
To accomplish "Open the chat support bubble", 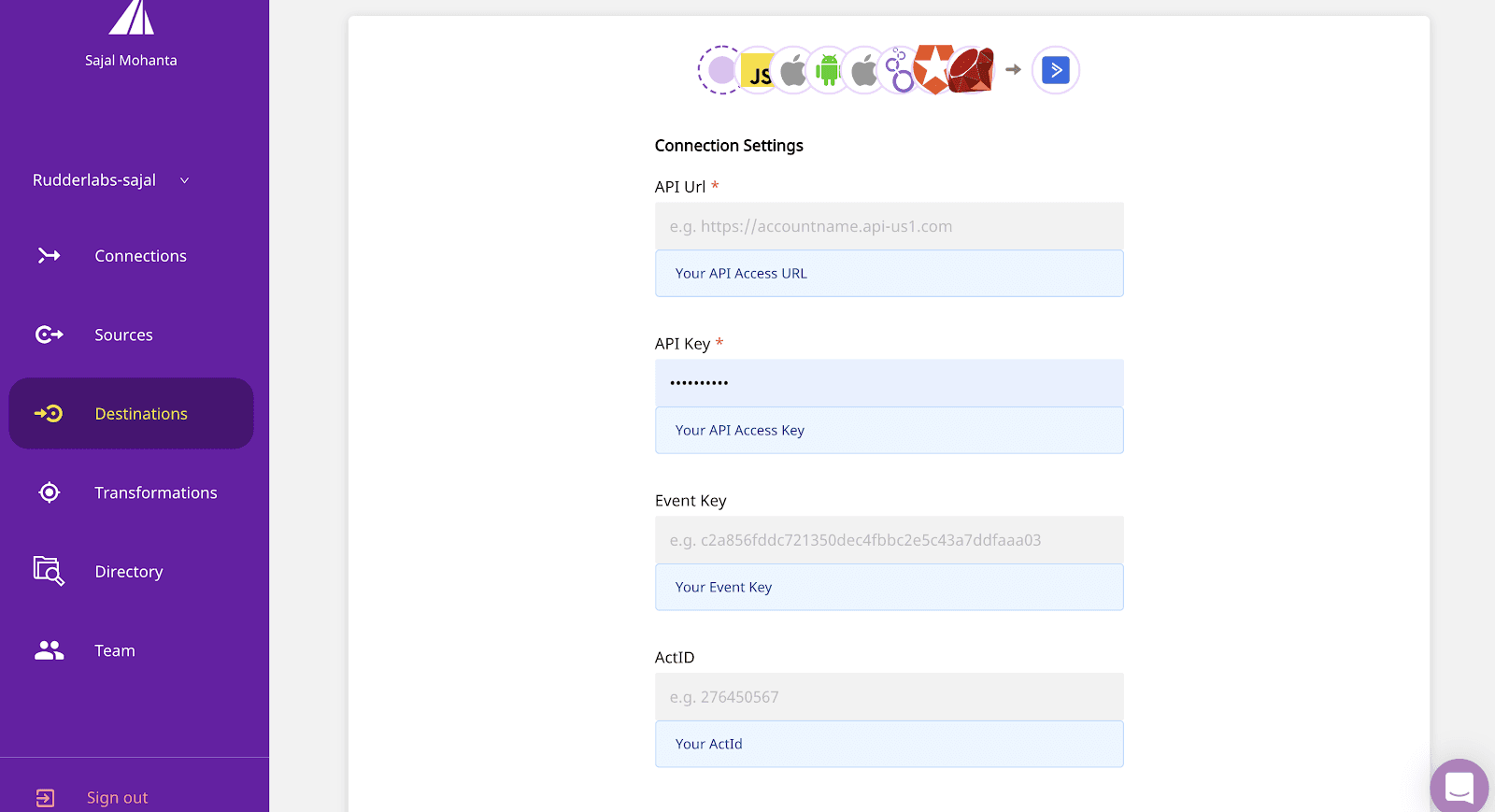I will (x=1459, y=787).
